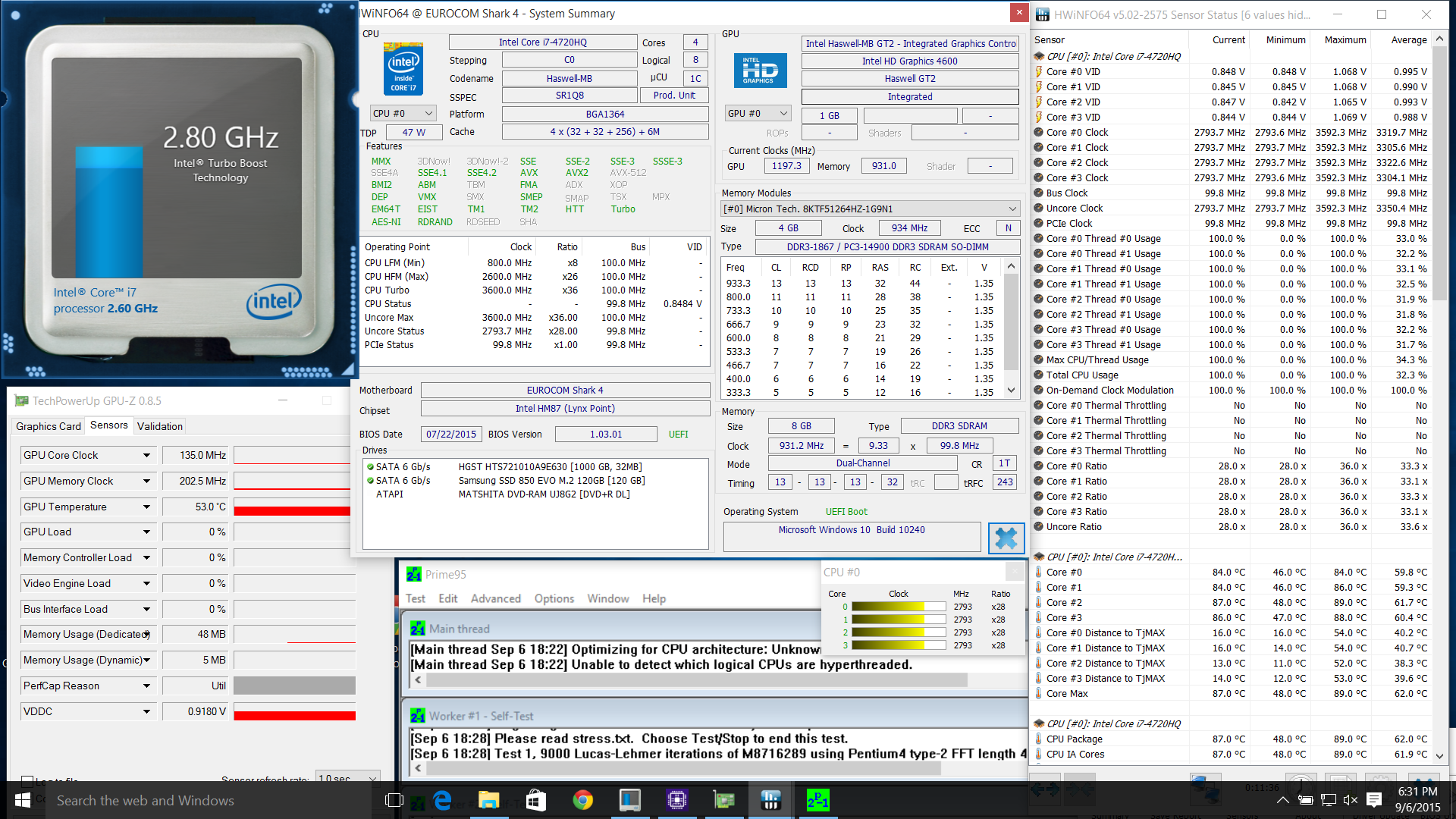
Task: Click the battery icon in the system tray
Action: pyautogui.click(x=1305, y=800)
